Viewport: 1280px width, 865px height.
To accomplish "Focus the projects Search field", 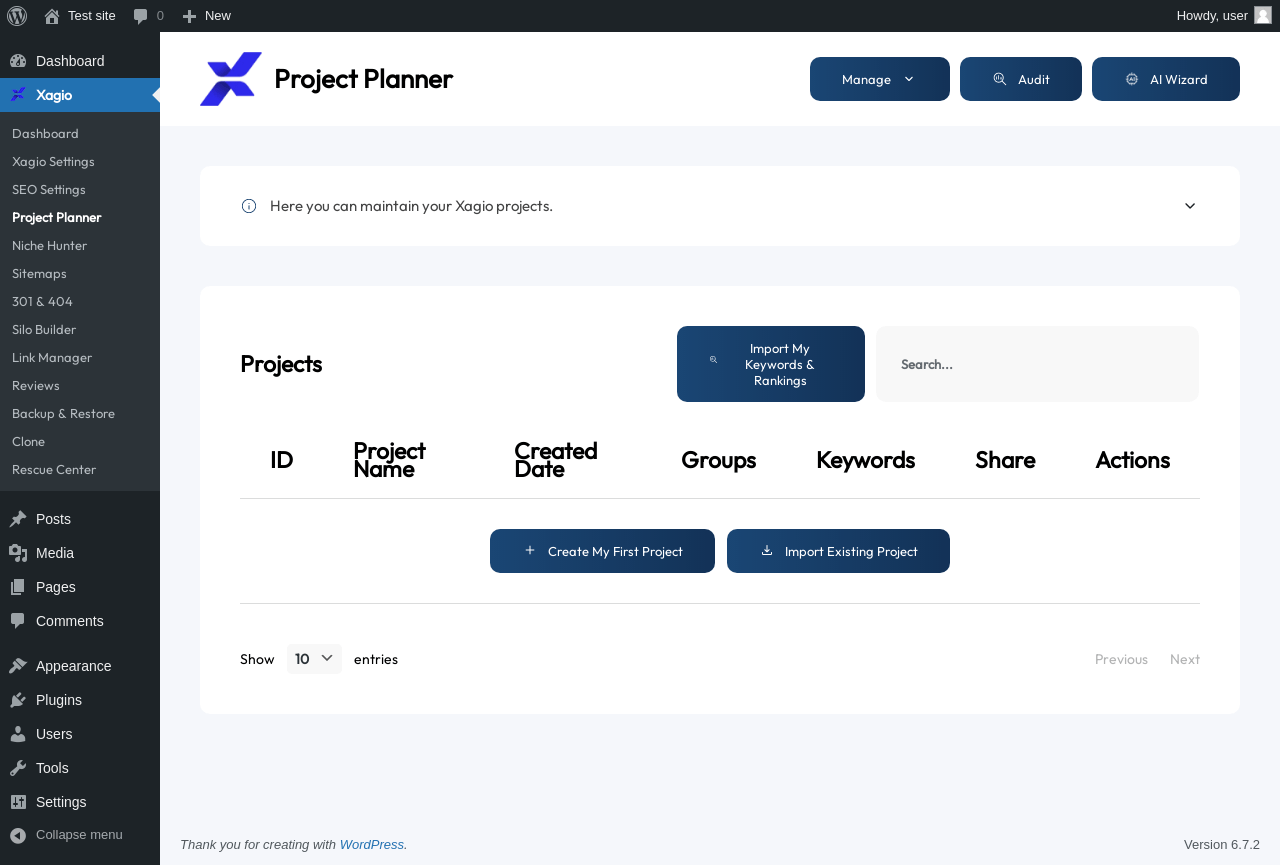I will tap(1037, 364).
